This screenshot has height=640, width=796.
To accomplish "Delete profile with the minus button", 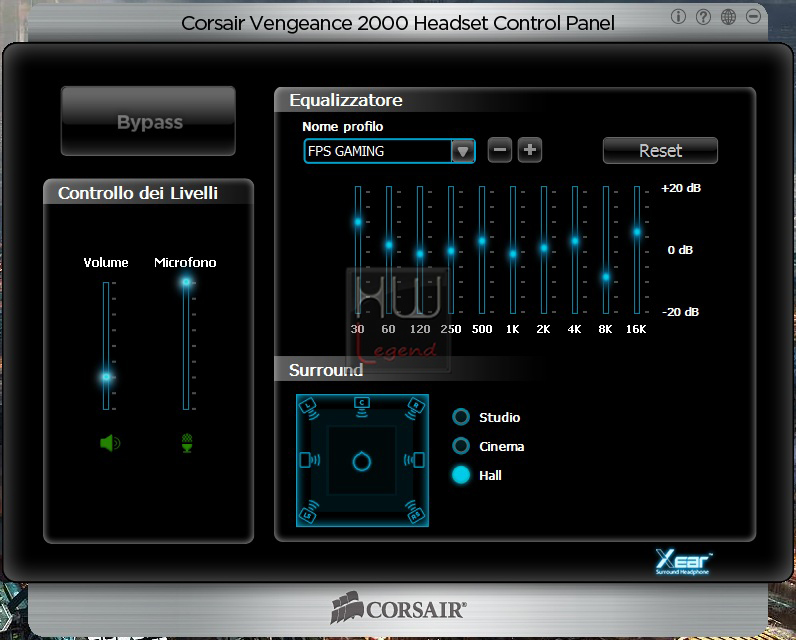I will [500, 150].
